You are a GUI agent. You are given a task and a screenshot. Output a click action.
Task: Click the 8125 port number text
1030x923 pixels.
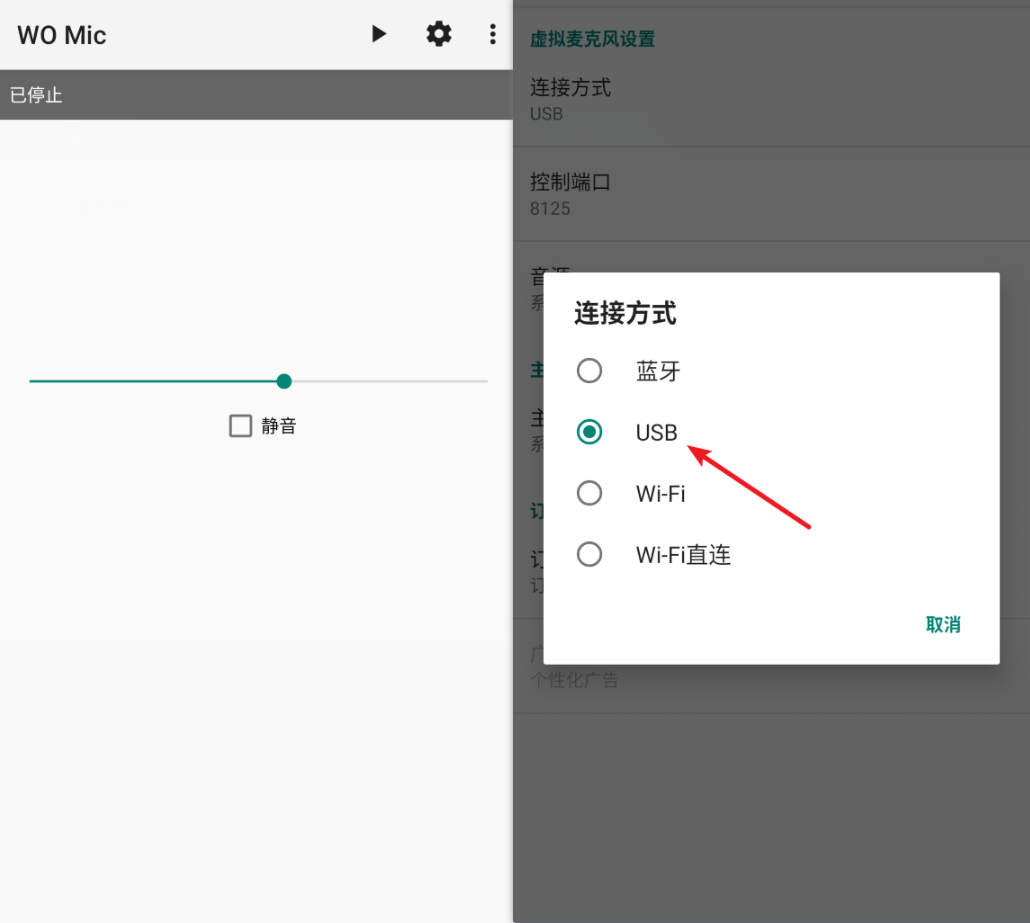(x=548, y=209)
